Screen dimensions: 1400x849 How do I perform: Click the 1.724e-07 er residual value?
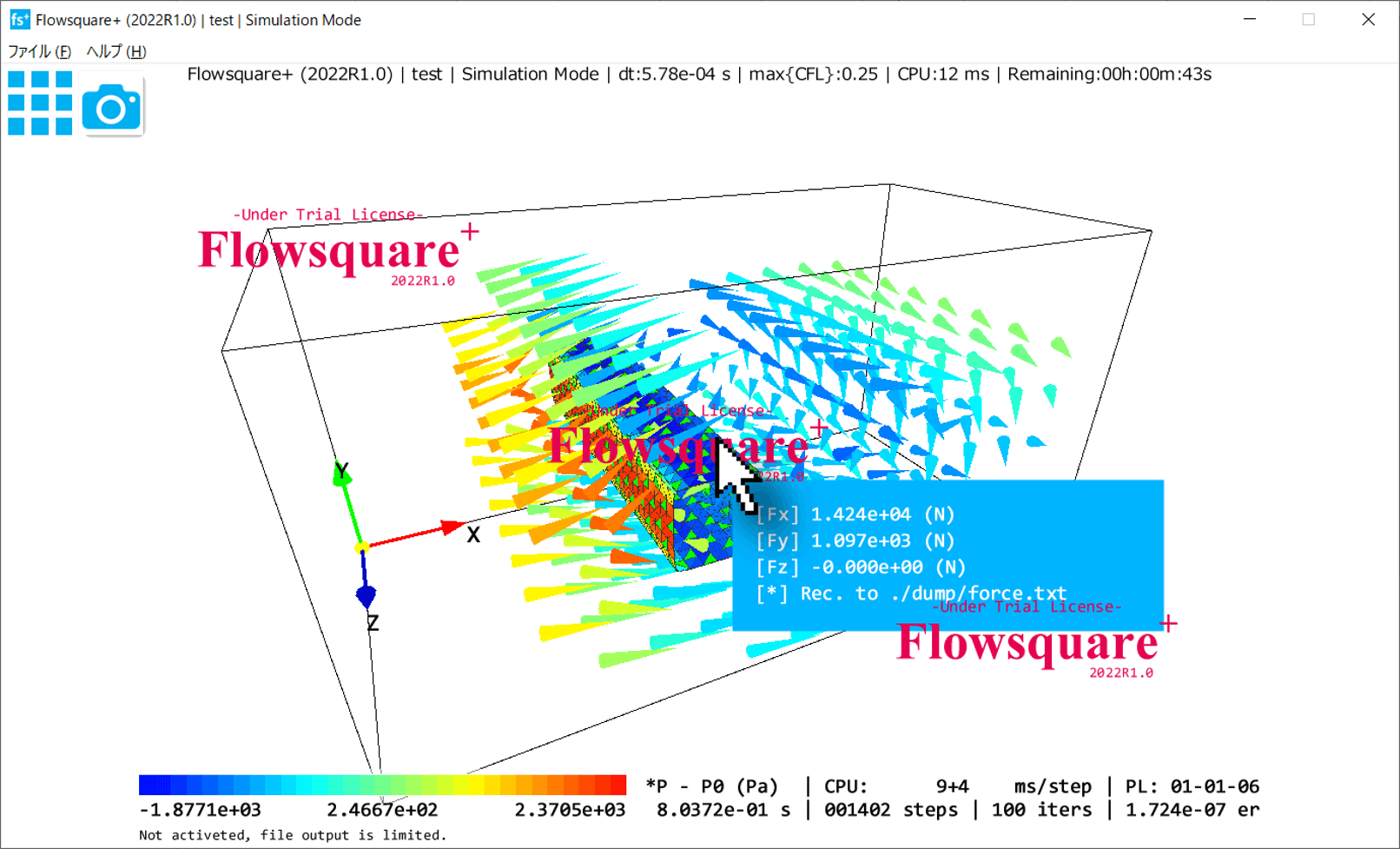pyautogui.click(x=1192, y=810)
